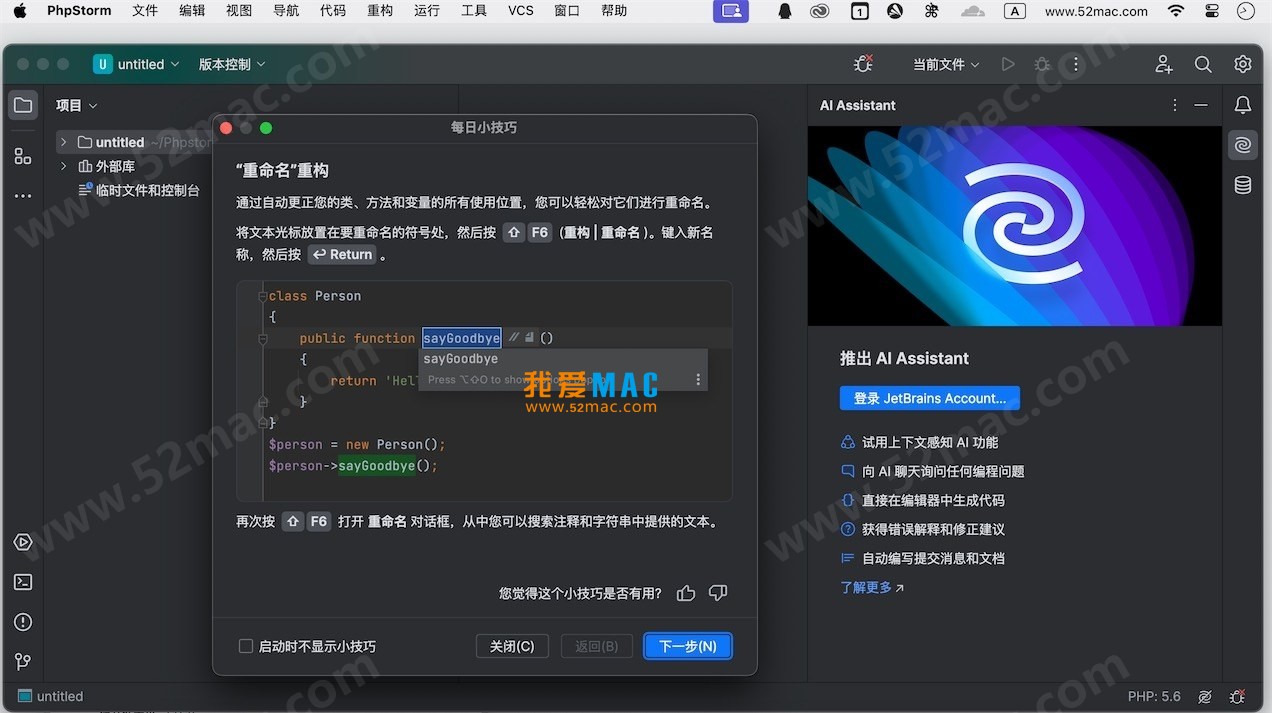Open the 运行 menu

coord(427,11)
